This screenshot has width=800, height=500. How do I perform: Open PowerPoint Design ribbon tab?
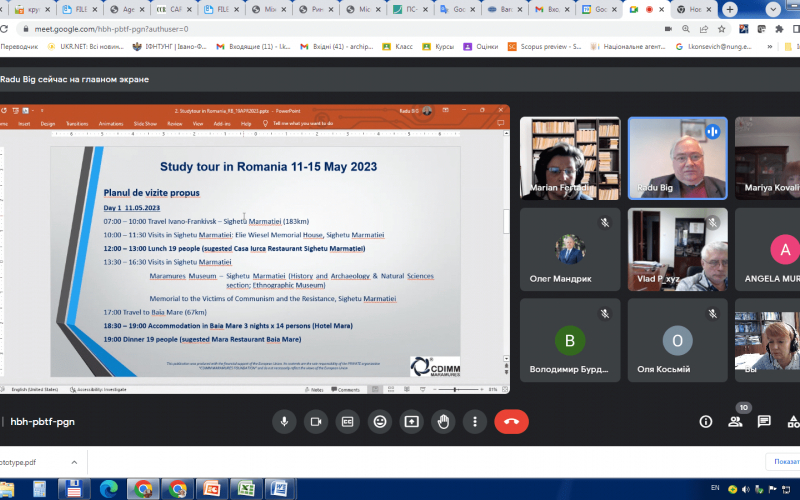47,123
